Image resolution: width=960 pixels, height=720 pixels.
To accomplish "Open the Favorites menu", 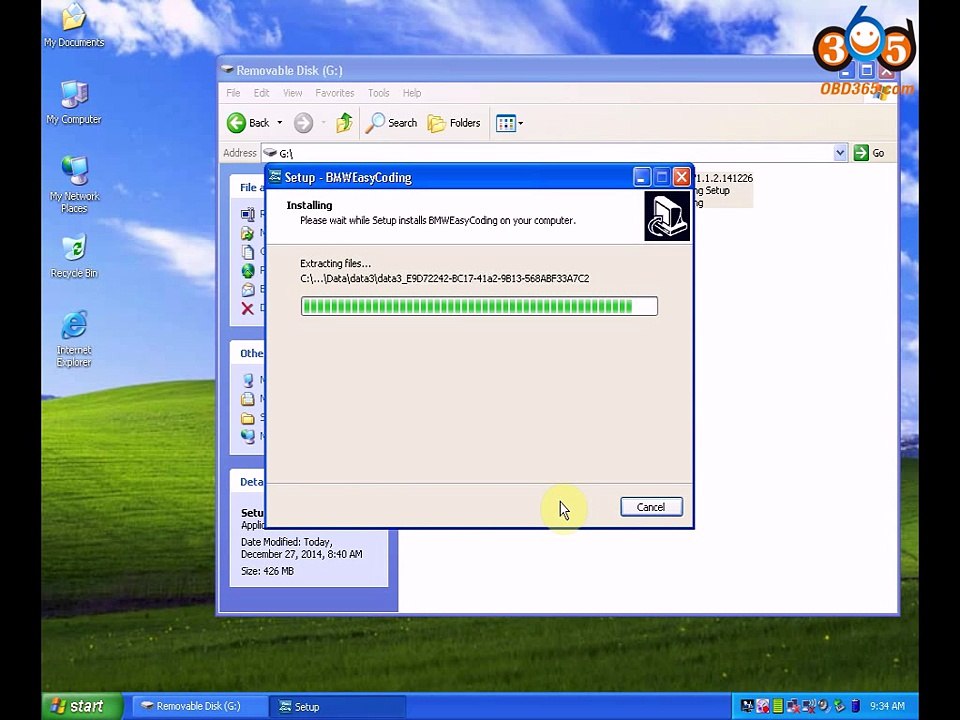I will (x=335, y=93).
